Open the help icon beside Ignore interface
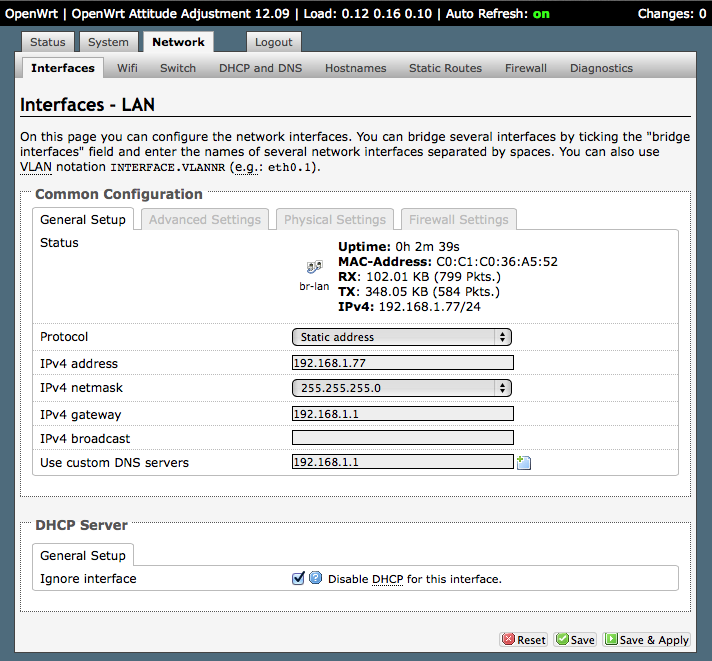Image resolution: width=712 pixels, height=661 pixels. pyautogui.click(x=316, y=578)
